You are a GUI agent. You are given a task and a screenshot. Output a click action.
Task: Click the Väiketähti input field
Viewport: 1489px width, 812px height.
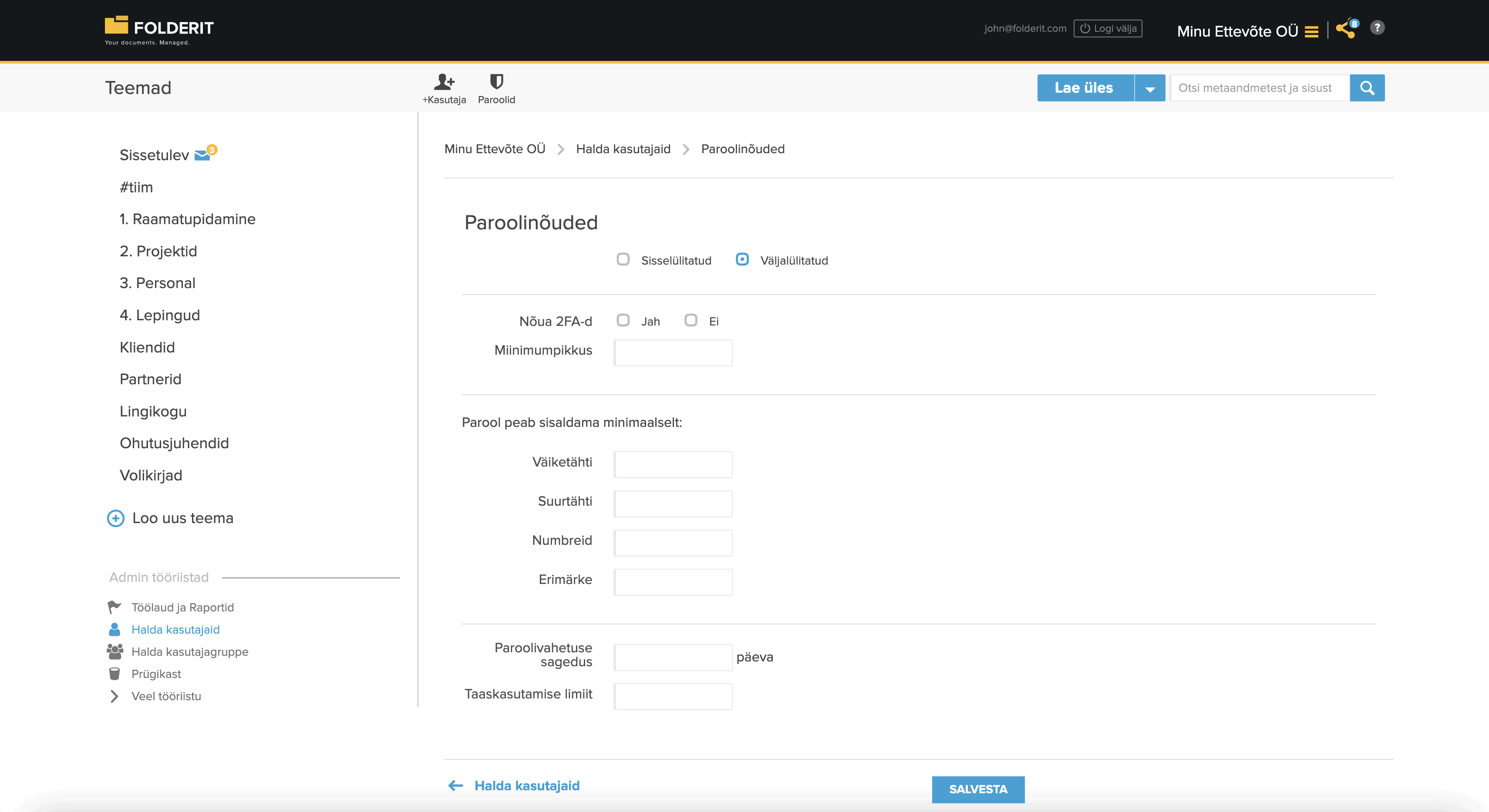tap(673, 464)
